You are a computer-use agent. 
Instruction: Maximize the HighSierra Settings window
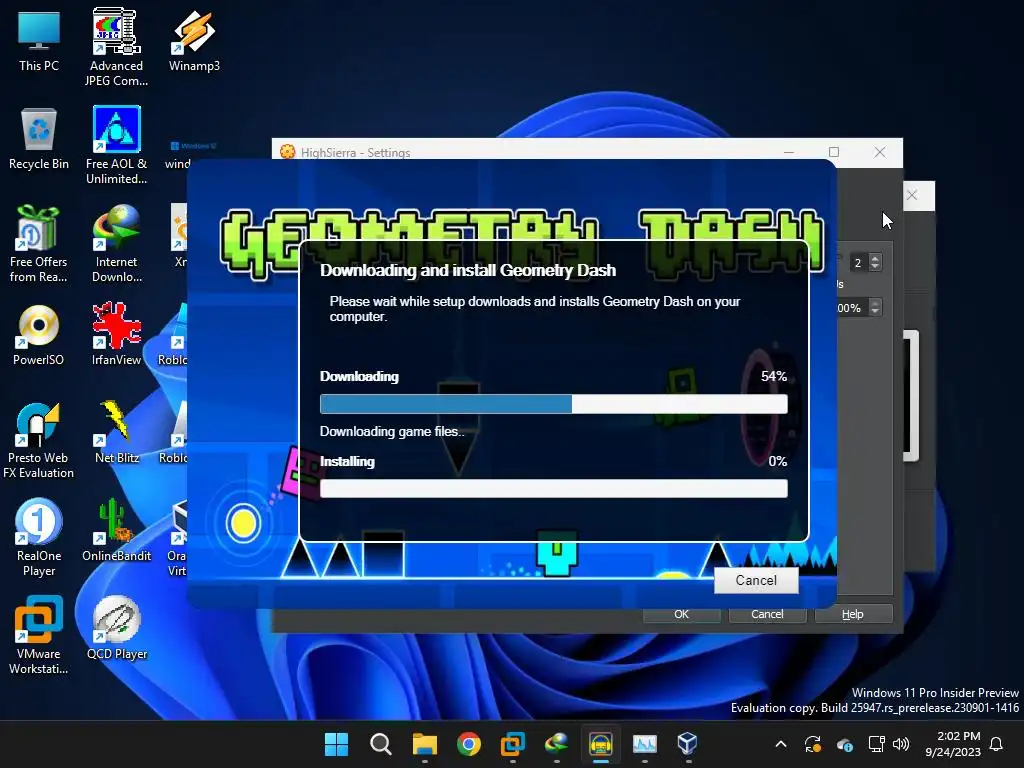pyautogui.click(x=834, y=152)
